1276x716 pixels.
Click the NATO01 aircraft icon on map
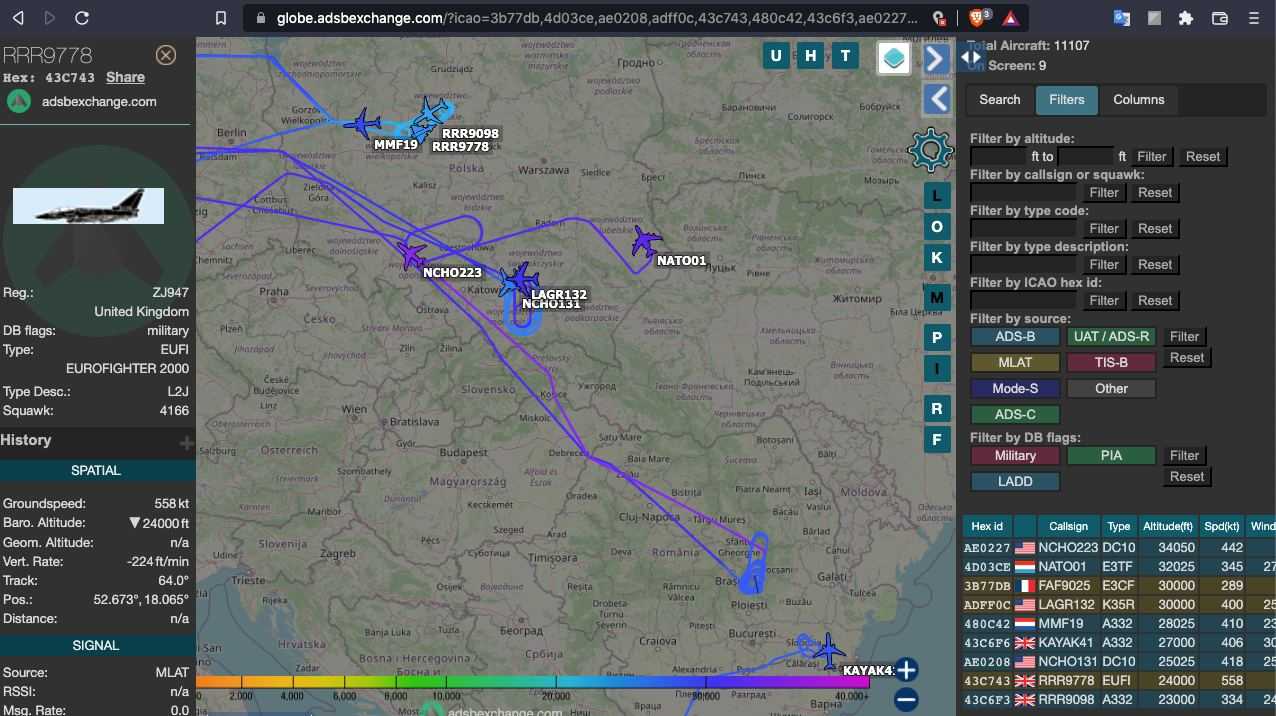(646, 241)
